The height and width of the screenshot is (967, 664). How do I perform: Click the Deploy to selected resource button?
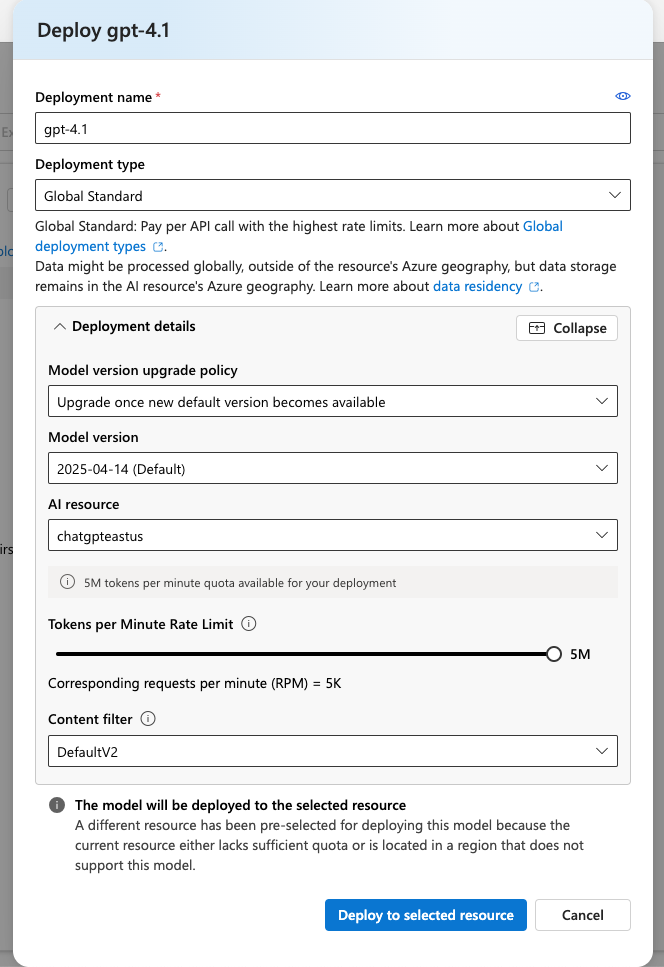(426, 915)
